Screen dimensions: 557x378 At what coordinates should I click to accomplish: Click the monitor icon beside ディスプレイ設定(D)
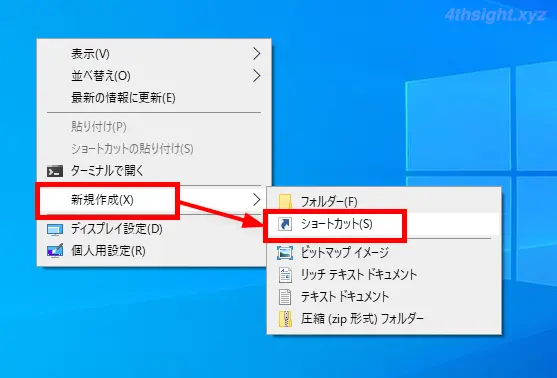tap(55, 230)
